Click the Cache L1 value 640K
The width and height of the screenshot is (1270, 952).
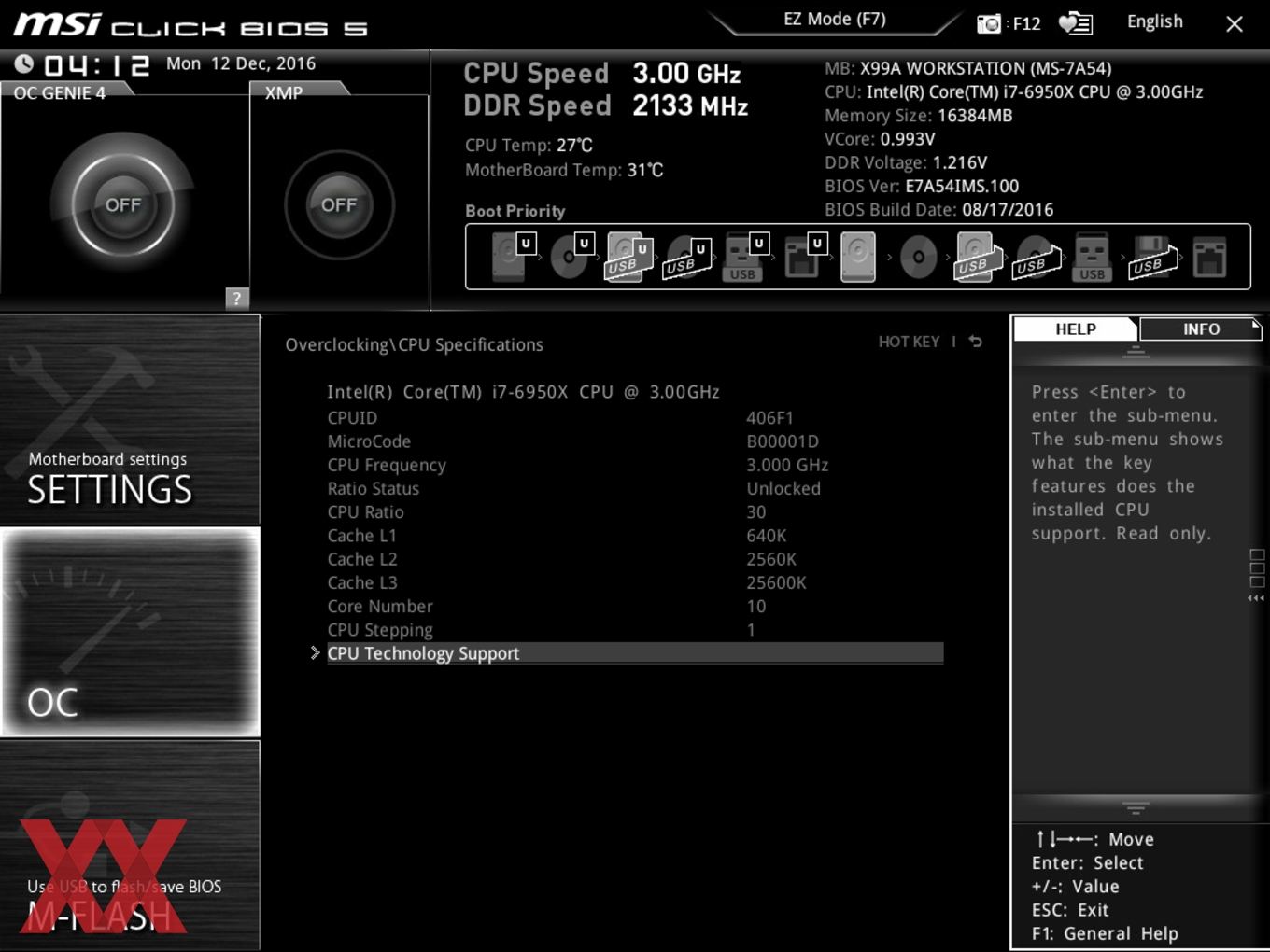tap(767, 536)
